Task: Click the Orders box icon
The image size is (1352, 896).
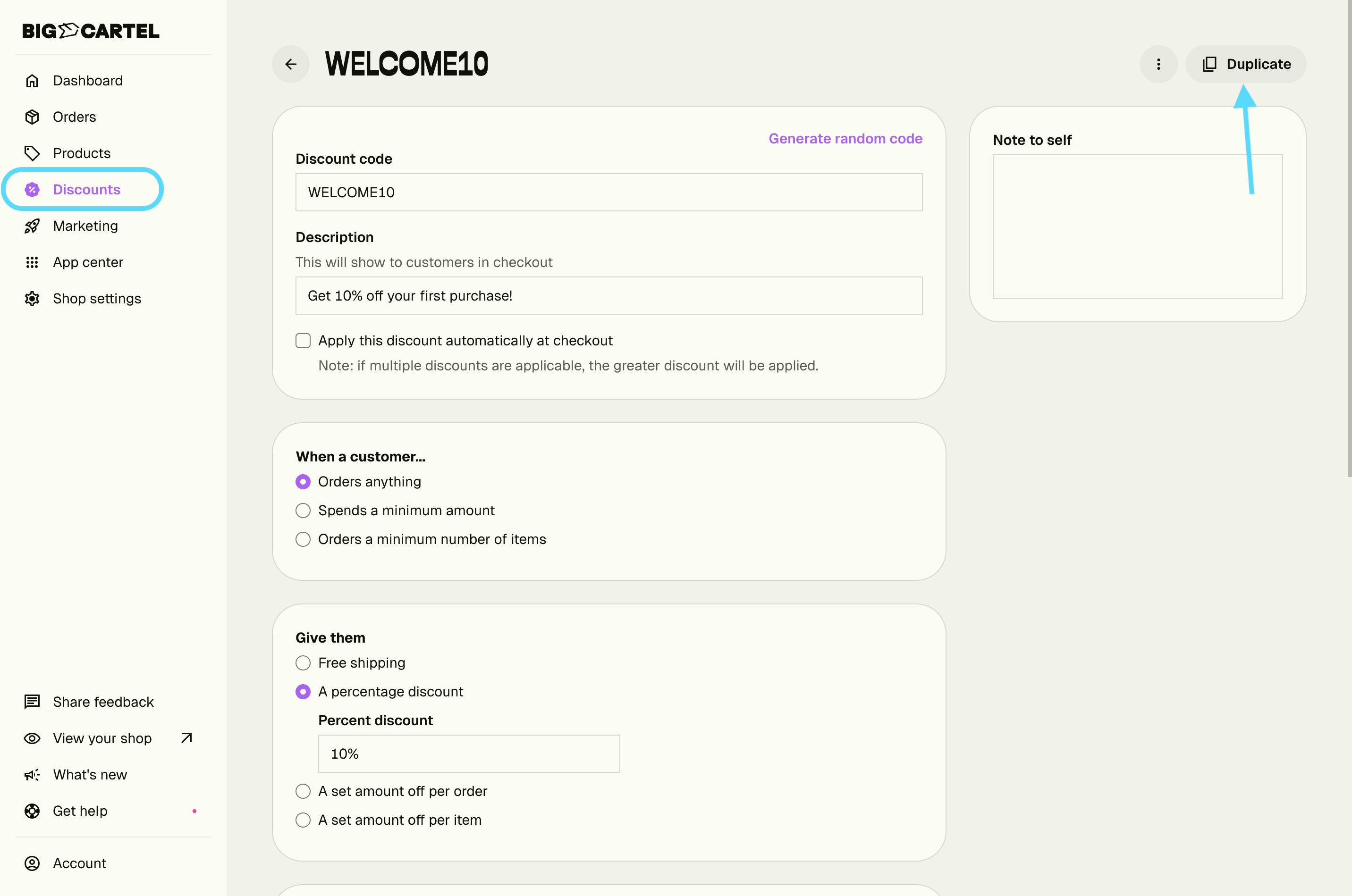Action: click(32, 117)
